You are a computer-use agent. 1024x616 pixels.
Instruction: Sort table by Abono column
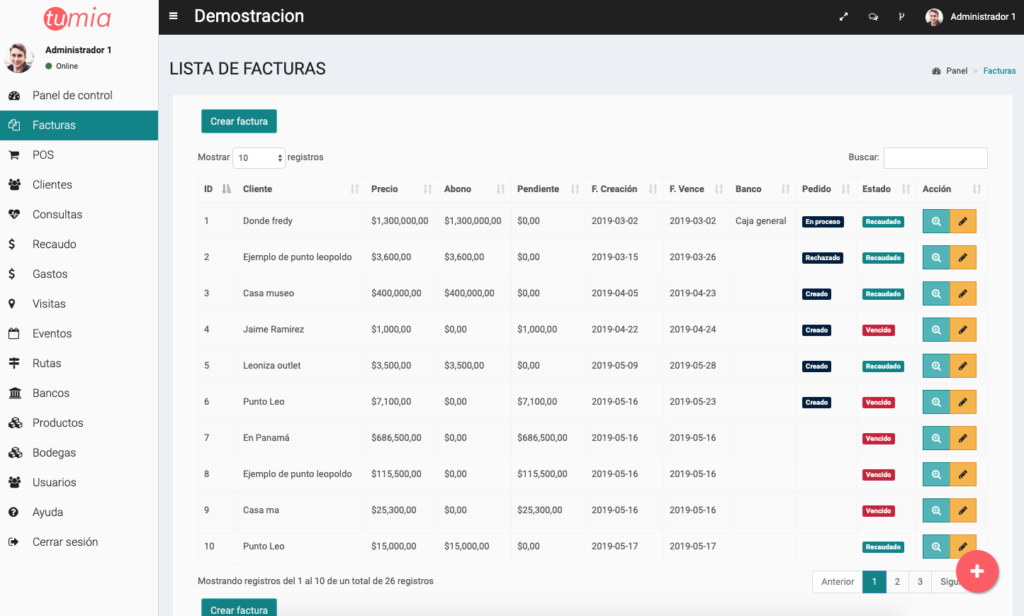(x=475, y=189)
